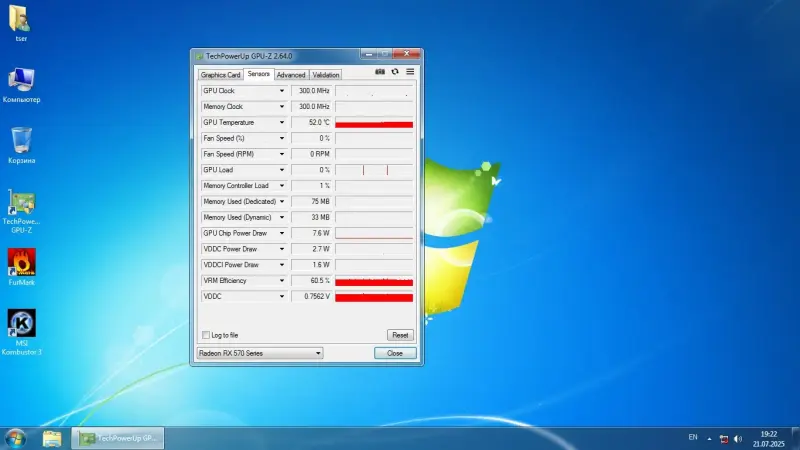
Task: Click the volume speaker tray icon
Action: [x=738, y=439]
